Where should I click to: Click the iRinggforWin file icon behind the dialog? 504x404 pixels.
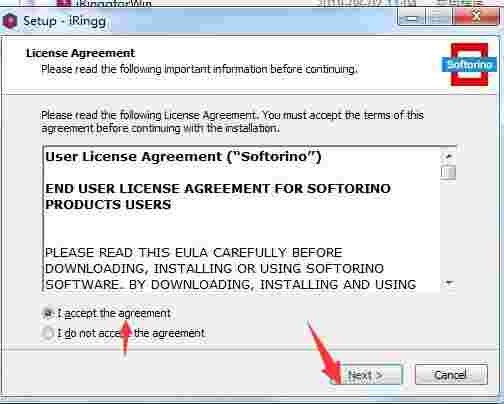(x=63, y=4)
